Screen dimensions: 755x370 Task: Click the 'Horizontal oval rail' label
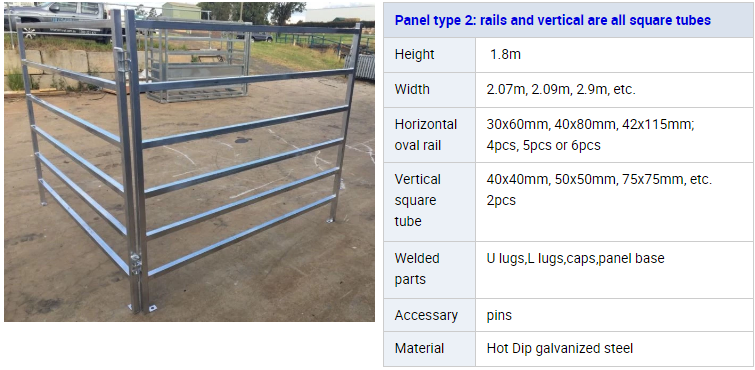(426, 134)
